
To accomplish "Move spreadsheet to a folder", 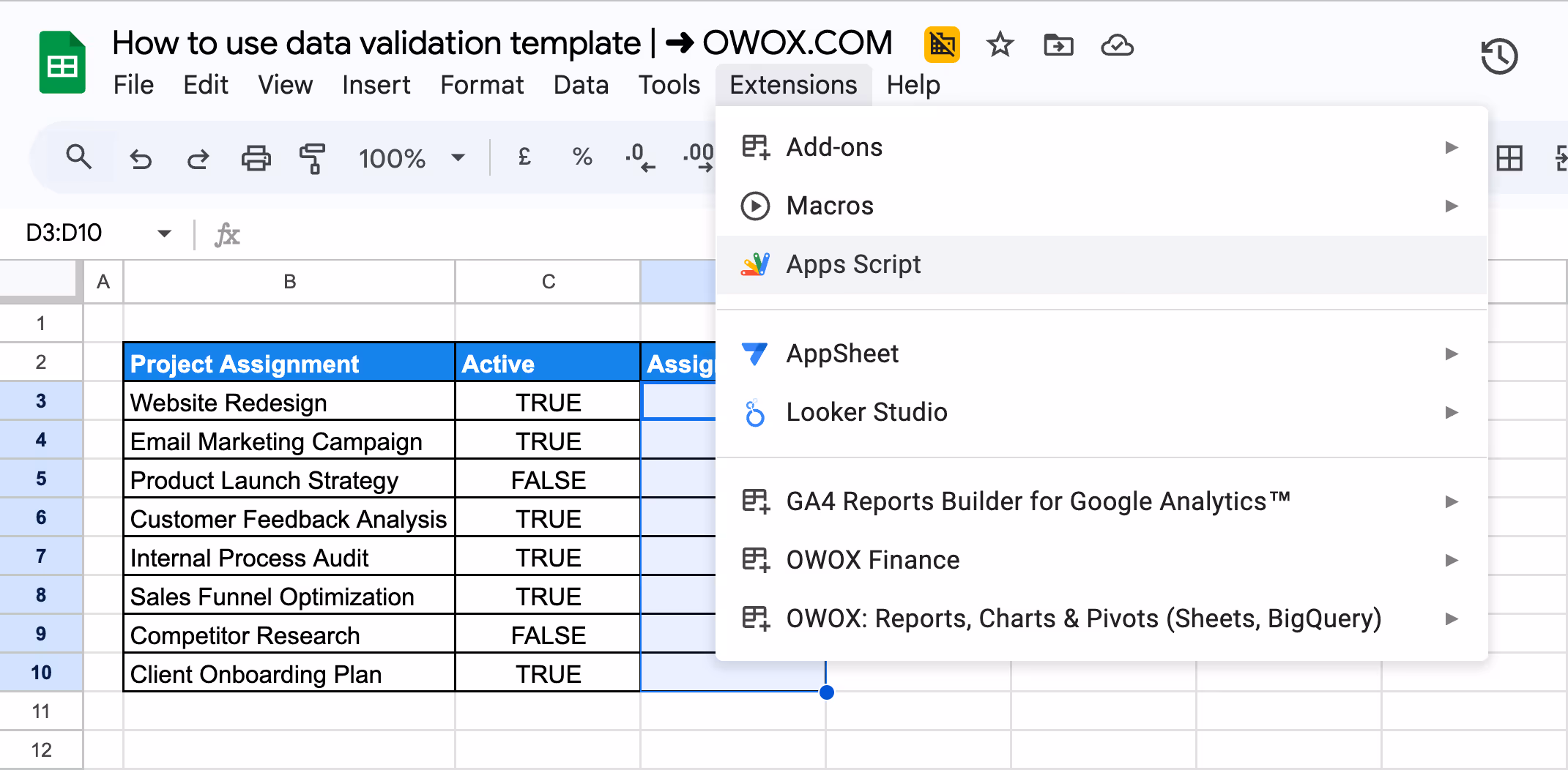I will 1058,45.
